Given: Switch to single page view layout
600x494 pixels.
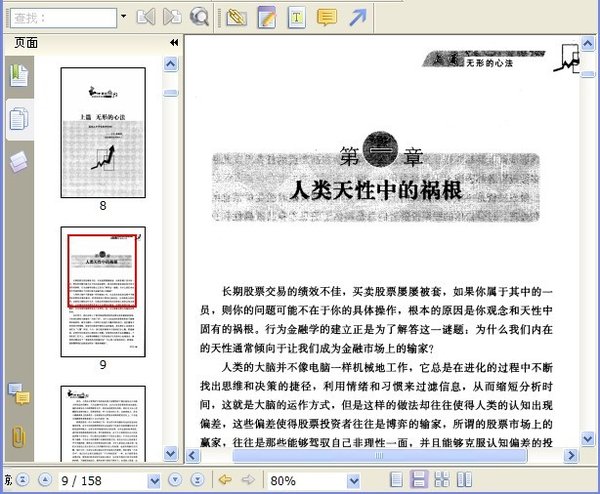Looking at the screenshot, I should [398, 480].
